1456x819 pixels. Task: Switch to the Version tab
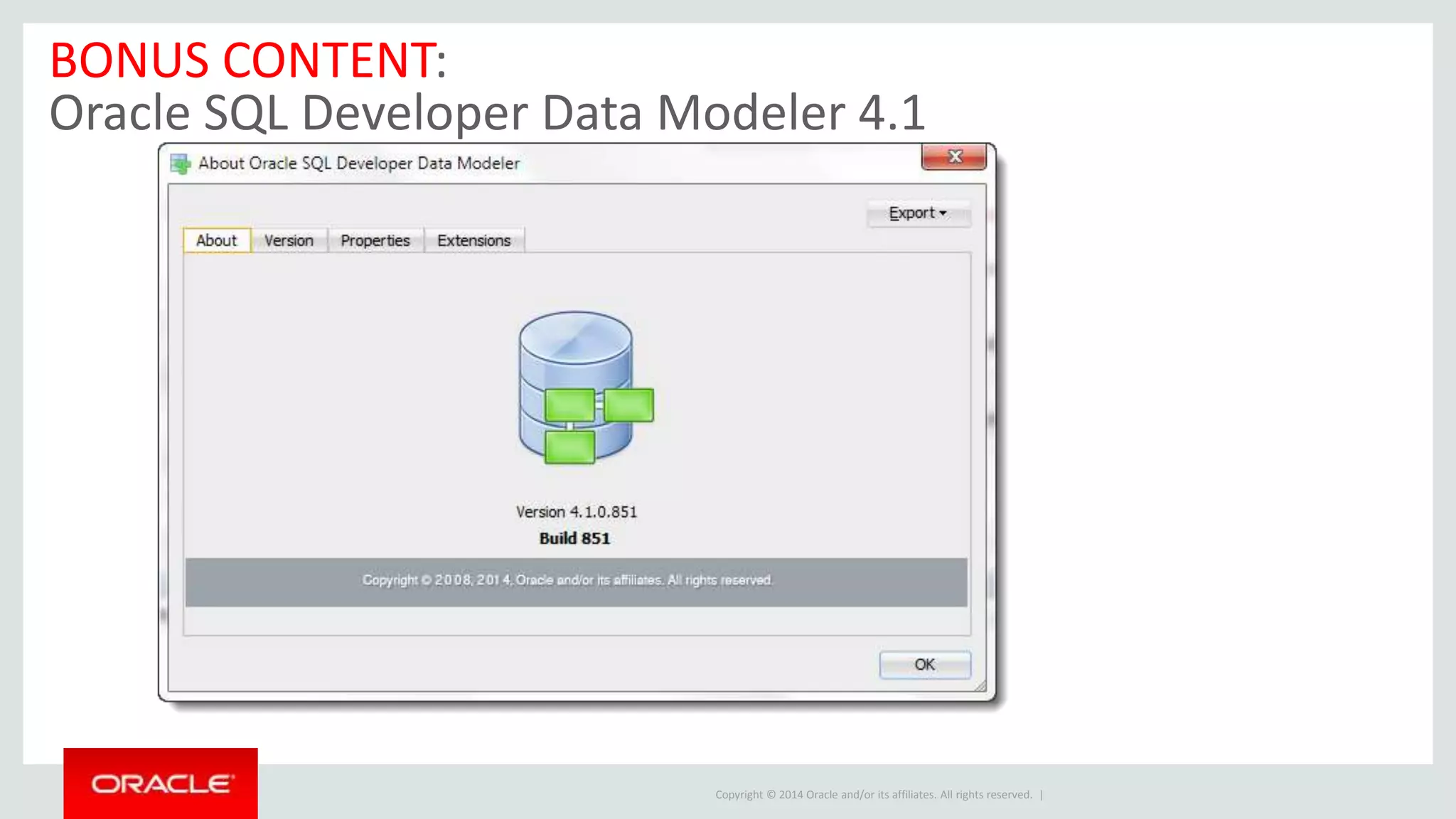point(289,240)
